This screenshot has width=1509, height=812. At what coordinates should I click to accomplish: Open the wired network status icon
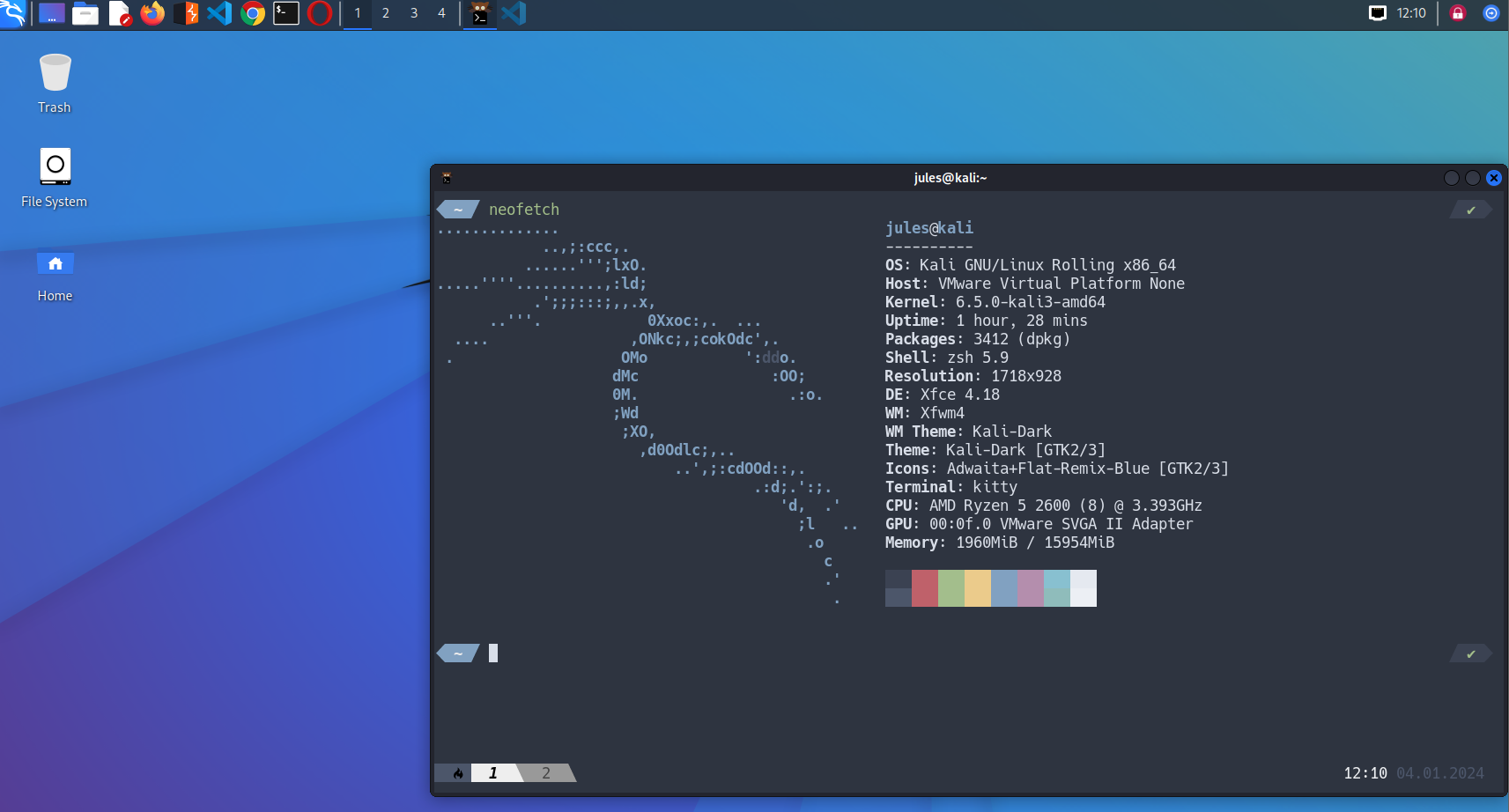coord(1378,13)
